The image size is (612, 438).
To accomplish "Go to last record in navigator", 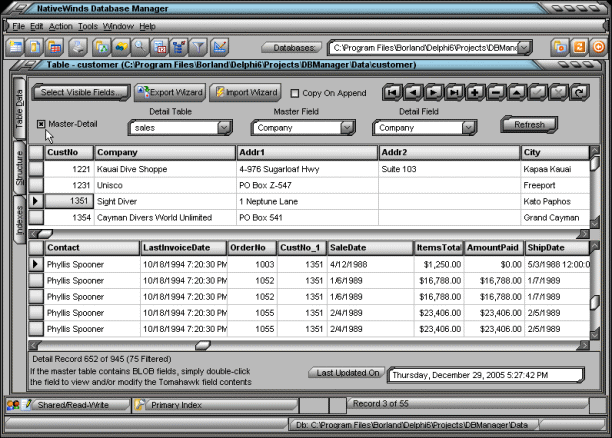I will (x=454, y=92).
